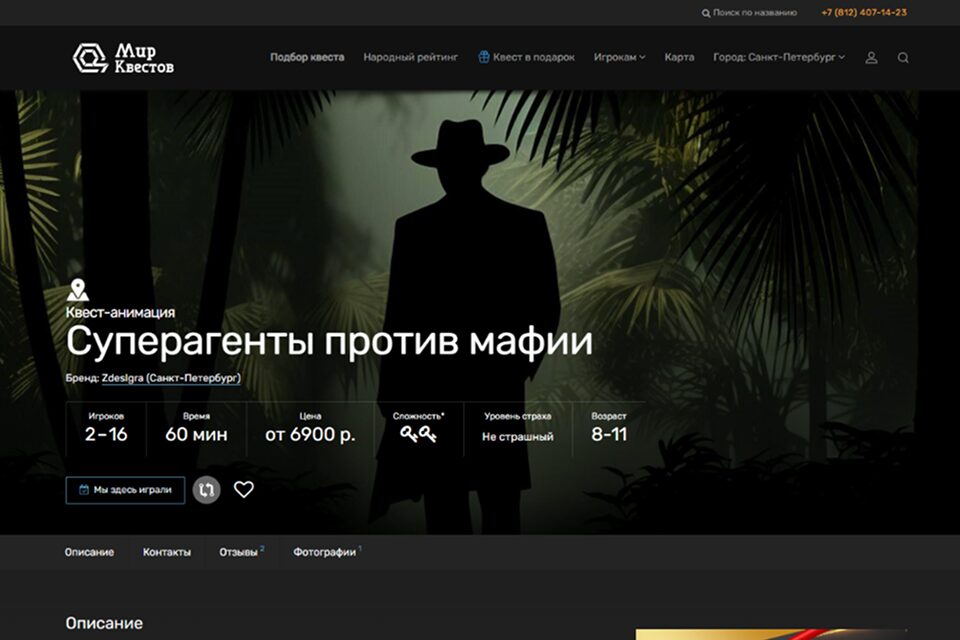Switch to the Отзывы tab
This screenshot has width=960, height=640.
(x=239, y=552)
